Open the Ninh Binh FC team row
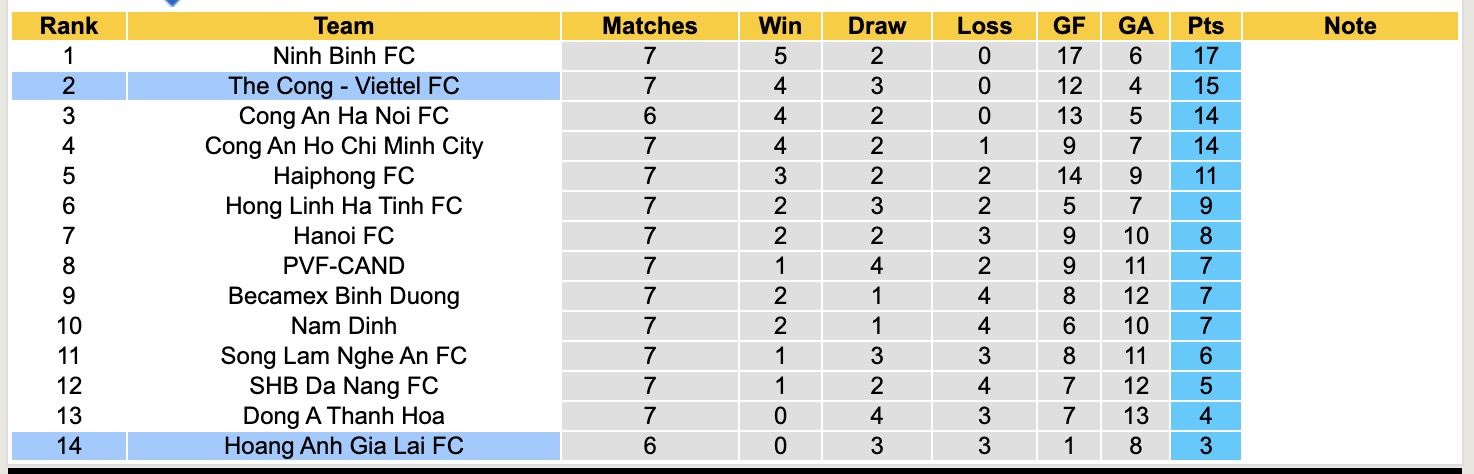The image size is (1474, 474). (x=343, y=56)
